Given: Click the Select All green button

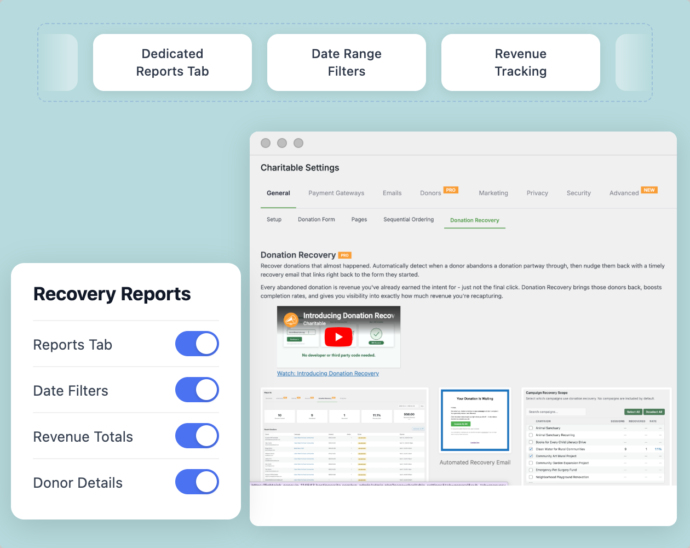Looking at the screenshot, I should click(633, 412).
